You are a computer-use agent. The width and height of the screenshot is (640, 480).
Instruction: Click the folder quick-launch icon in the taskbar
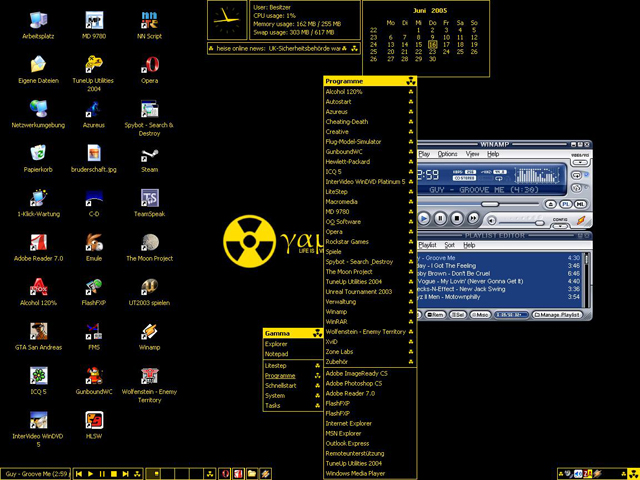(x=252, y=474)
